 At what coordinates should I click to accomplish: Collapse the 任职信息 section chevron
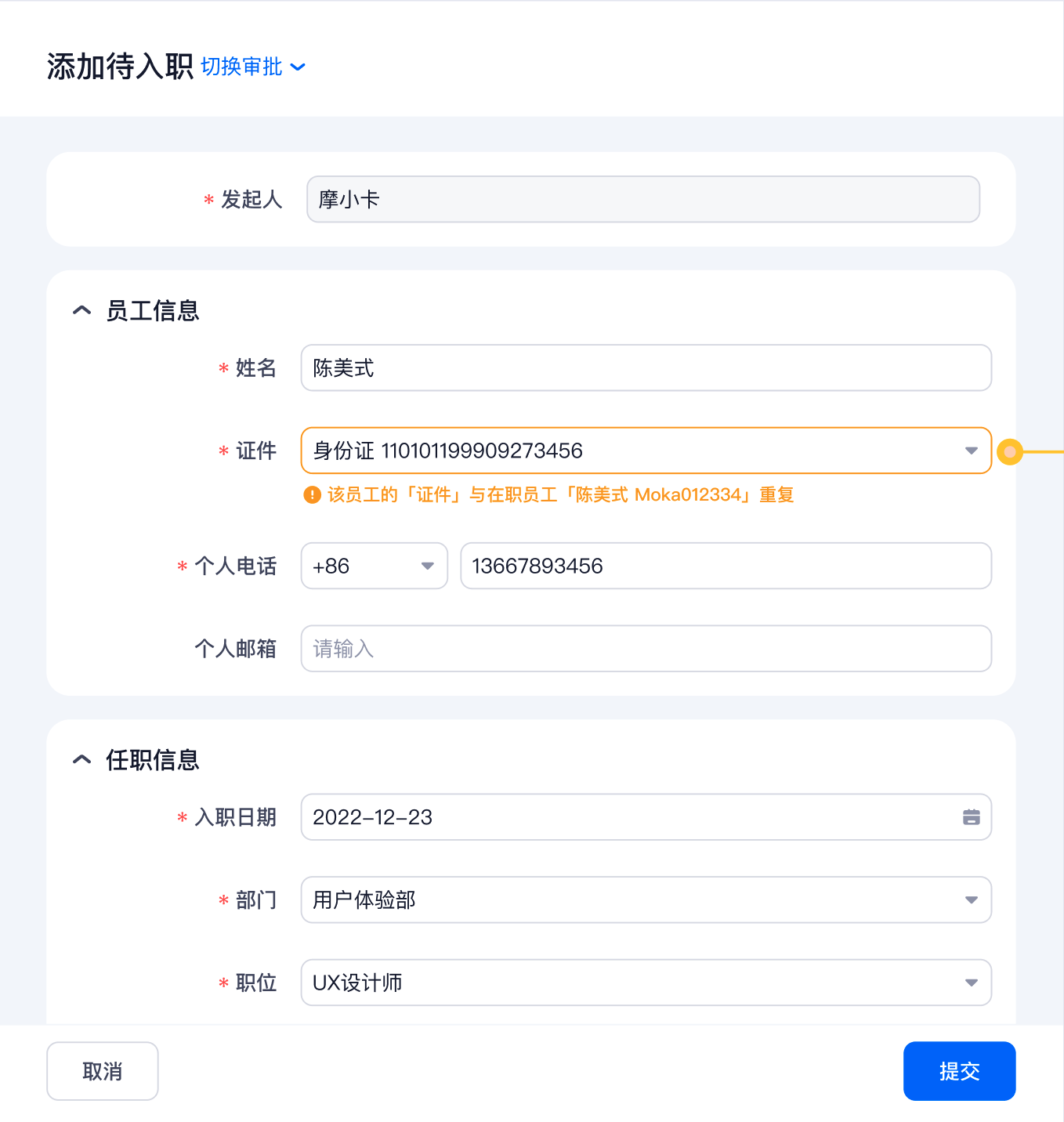pyautogui.click(x=81, y=760)
